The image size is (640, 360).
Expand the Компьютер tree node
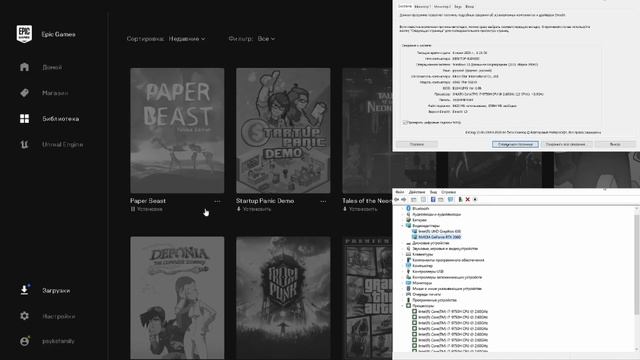(x=402, y=266)
